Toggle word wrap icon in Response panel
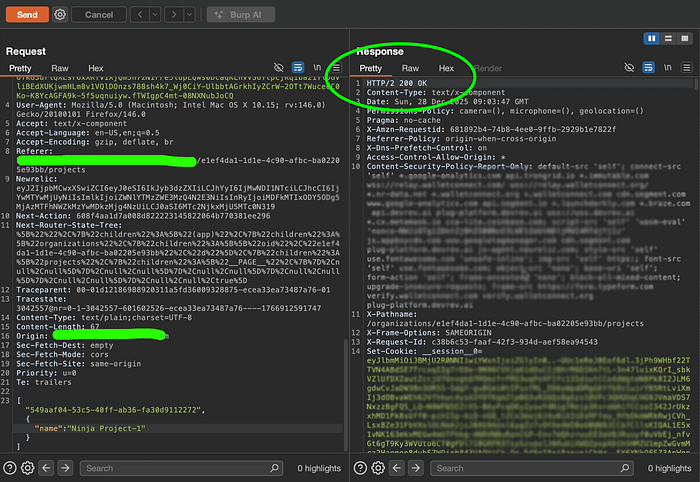Viewport: 700px width, 482px height. (x=648, y=67)
